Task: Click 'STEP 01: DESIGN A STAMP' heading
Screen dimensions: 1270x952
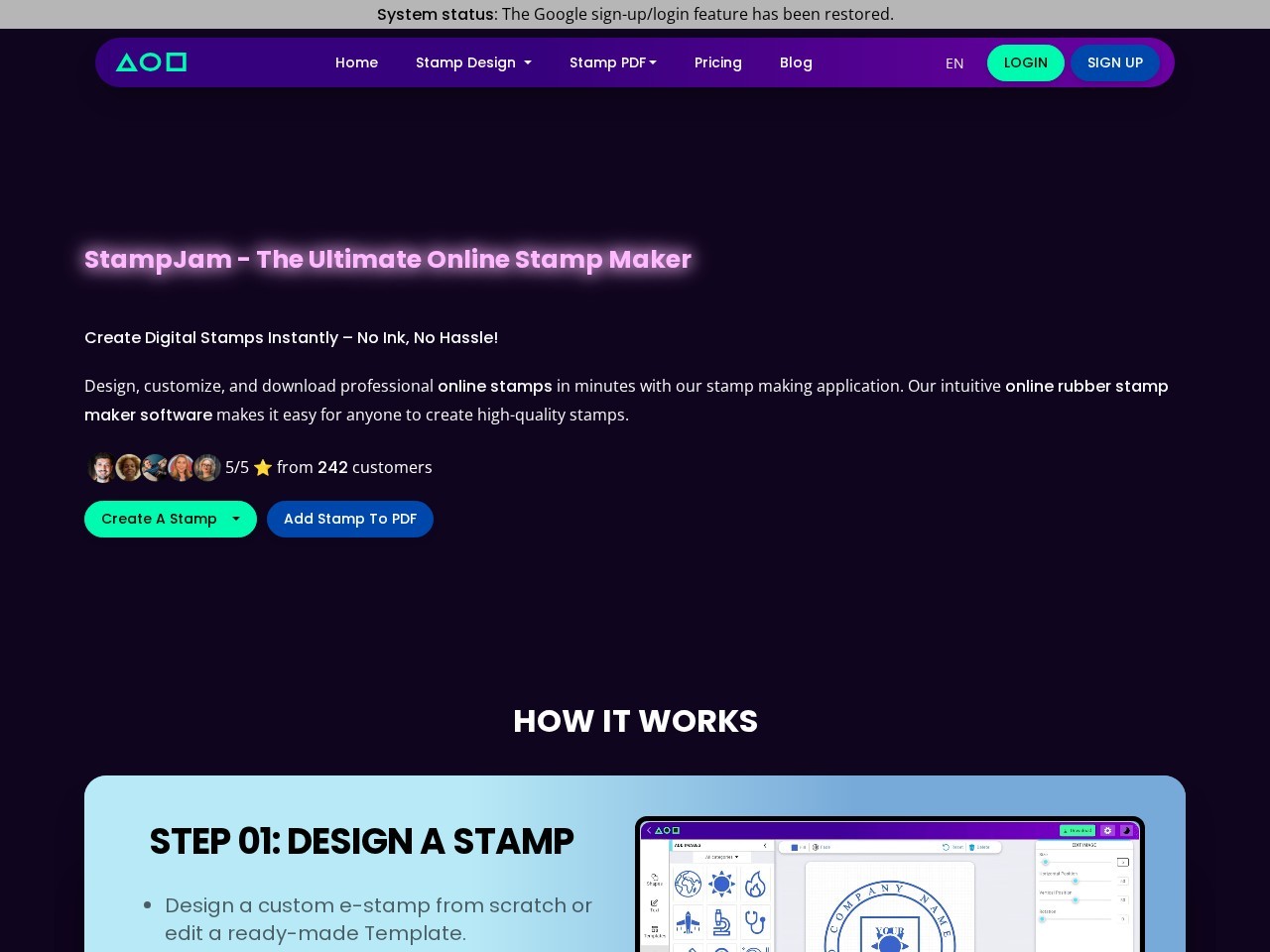Action: (x=361, y=841)
